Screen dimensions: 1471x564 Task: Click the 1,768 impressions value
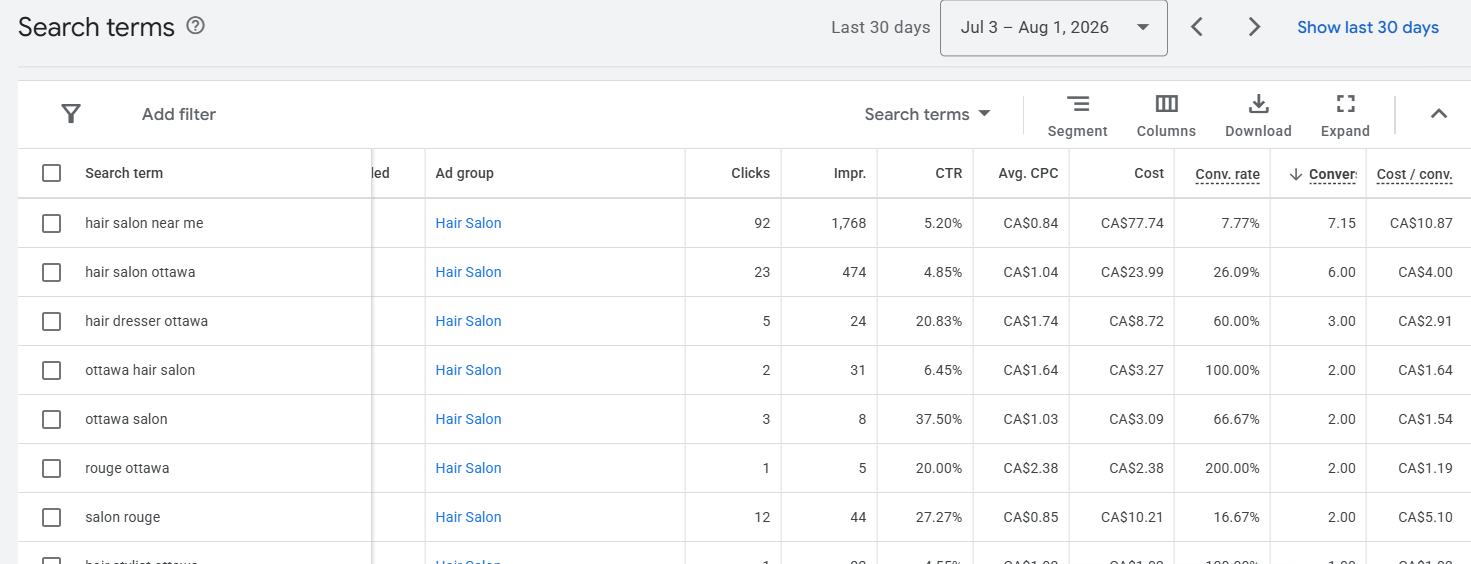pos(848,223)
